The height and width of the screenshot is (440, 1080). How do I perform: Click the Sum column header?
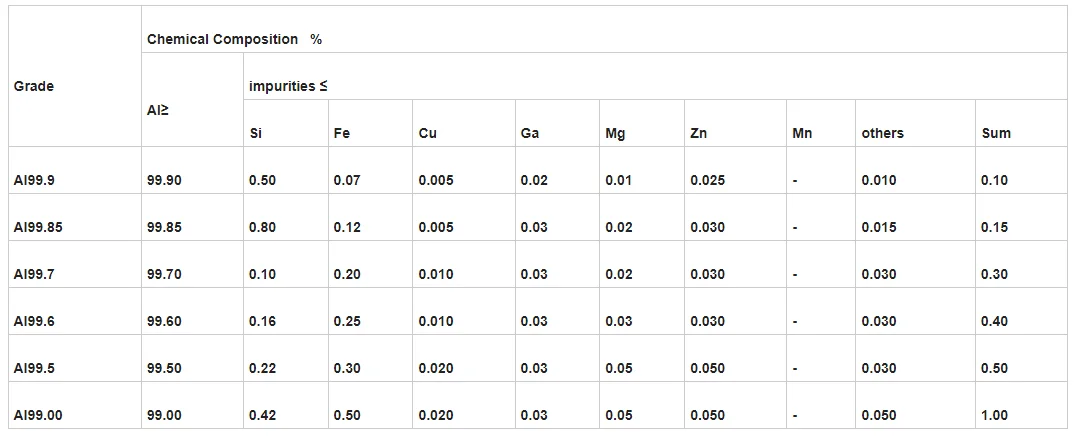pos(996,133)
